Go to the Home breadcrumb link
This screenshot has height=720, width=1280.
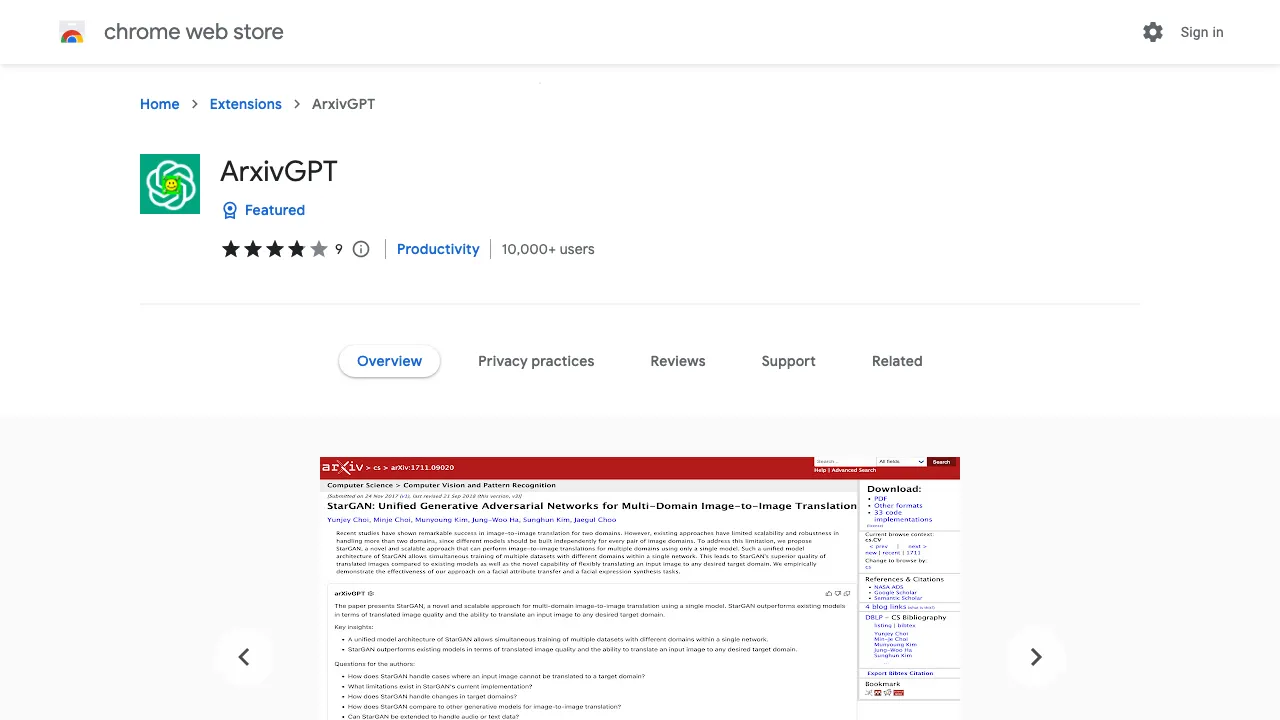point(160,104)
